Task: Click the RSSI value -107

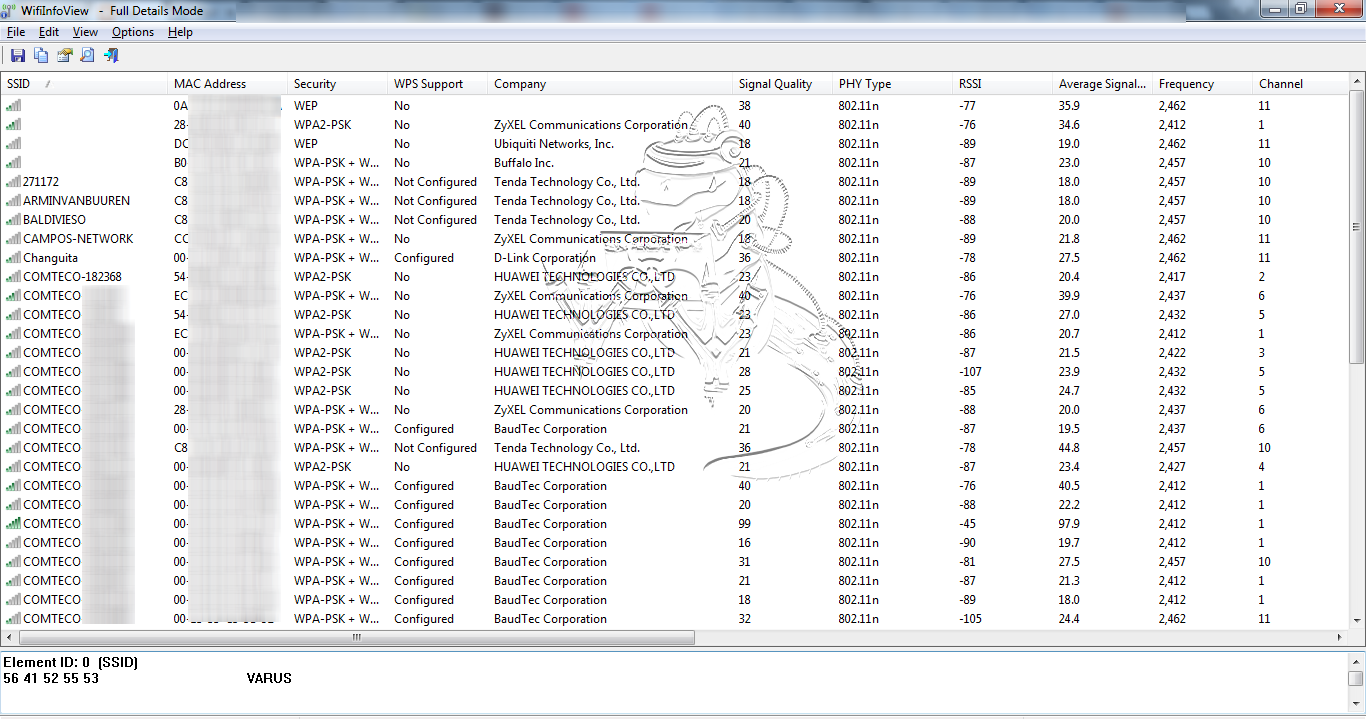Action: [971, 372]
